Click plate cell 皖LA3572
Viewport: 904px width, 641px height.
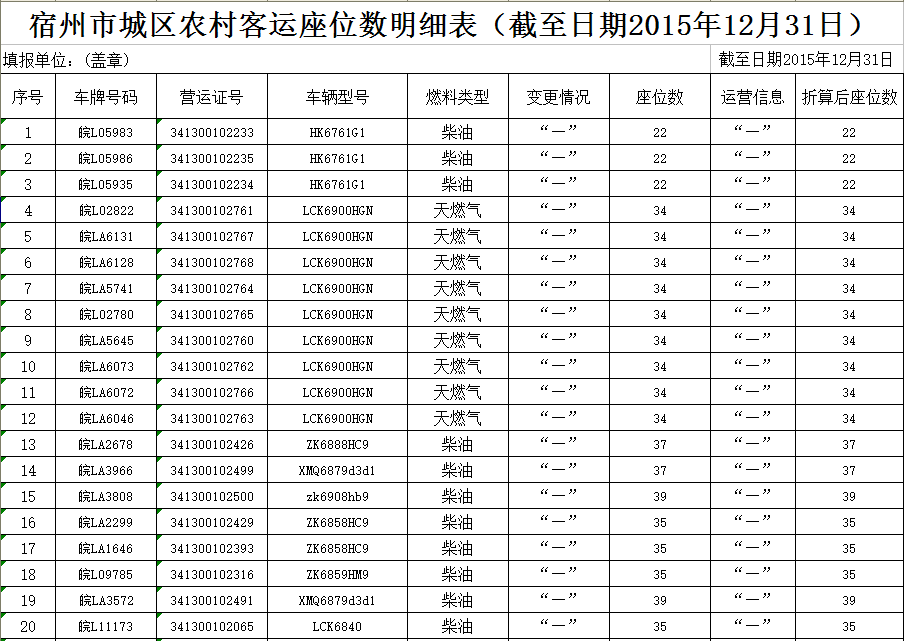pos(106,600)
